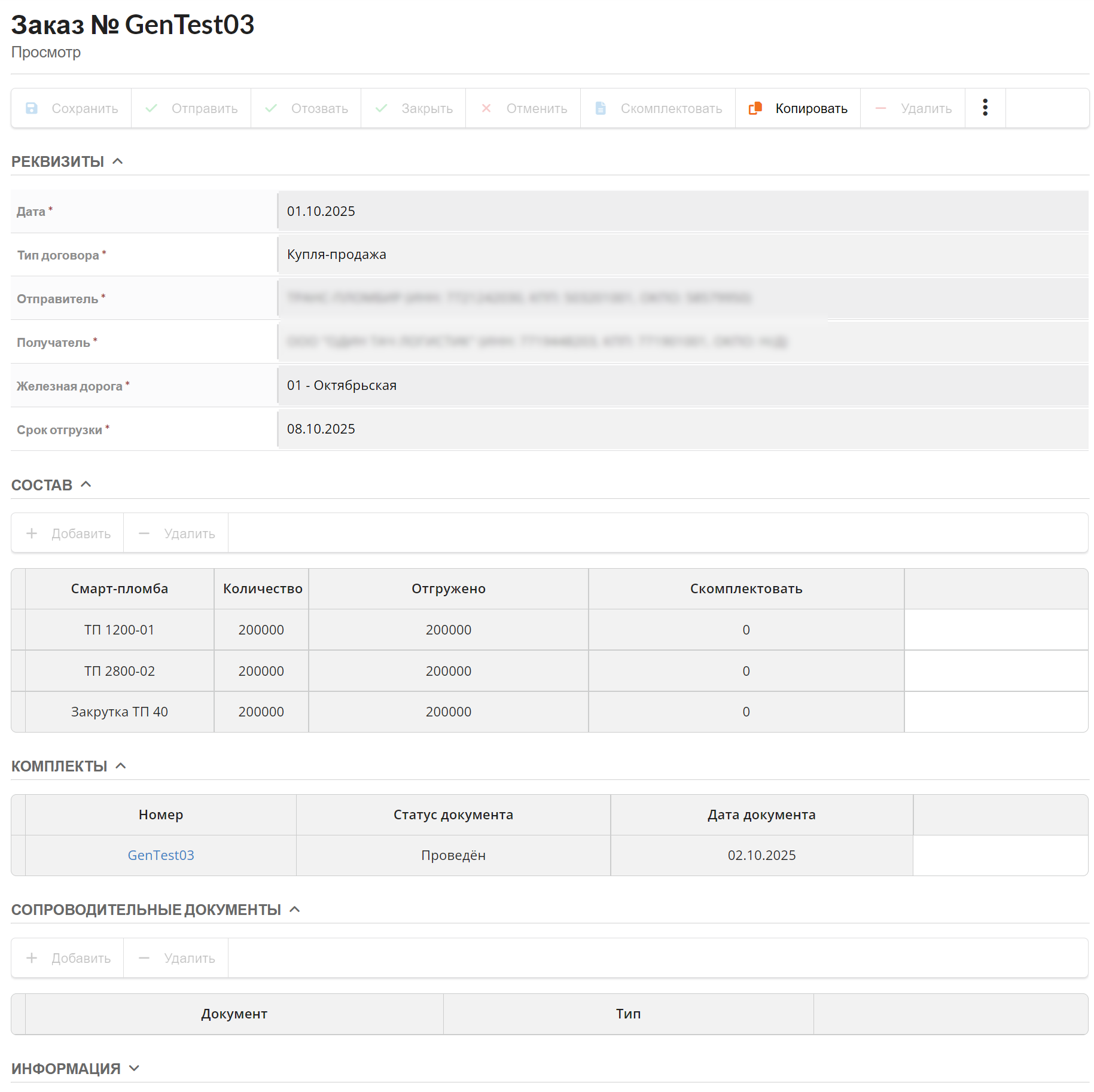Click the plus icon in документы toolbar

[32, 957]
